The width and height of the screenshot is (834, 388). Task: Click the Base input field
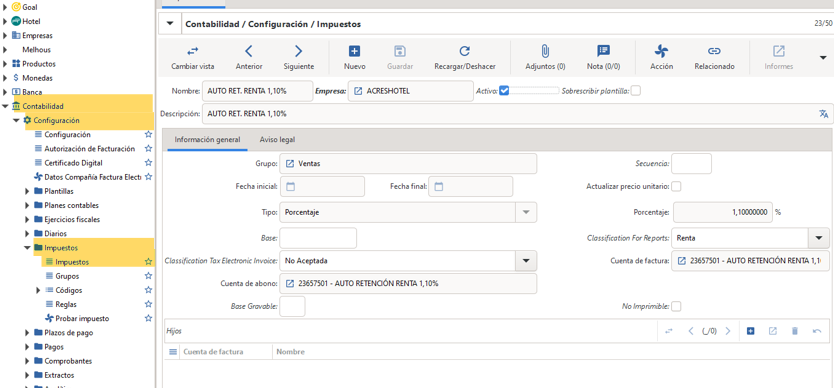[x=318, y=238]
